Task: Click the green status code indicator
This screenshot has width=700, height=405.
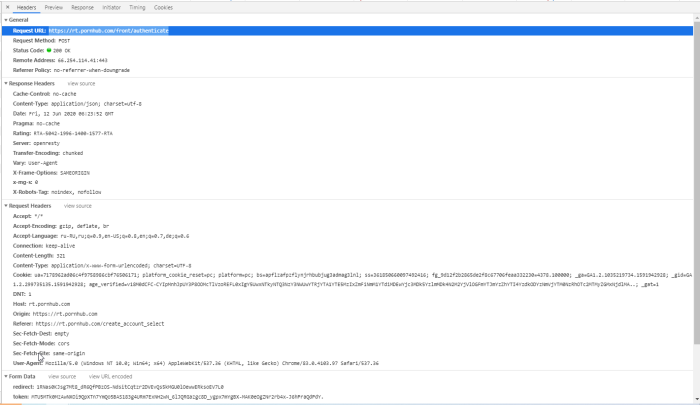Action: 50,50
